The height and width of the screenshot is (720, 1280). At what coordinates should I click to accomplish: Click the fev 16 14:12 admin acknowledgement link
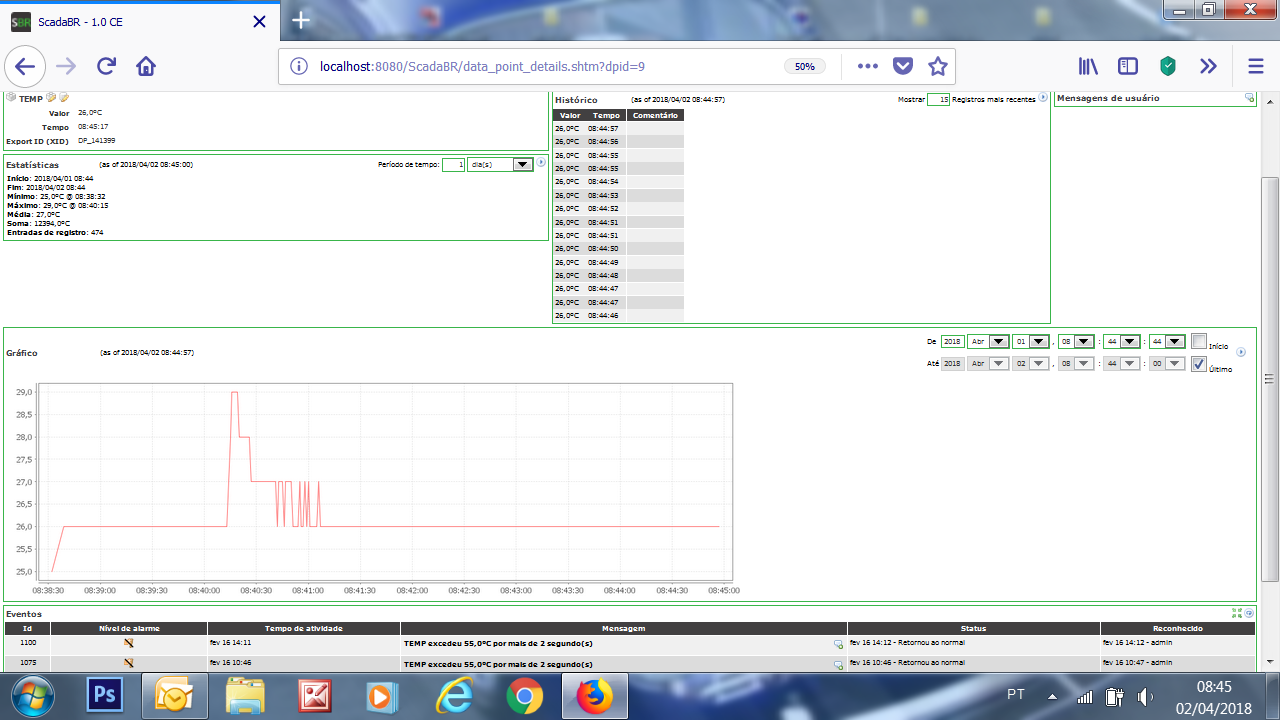coord(1140,643)
